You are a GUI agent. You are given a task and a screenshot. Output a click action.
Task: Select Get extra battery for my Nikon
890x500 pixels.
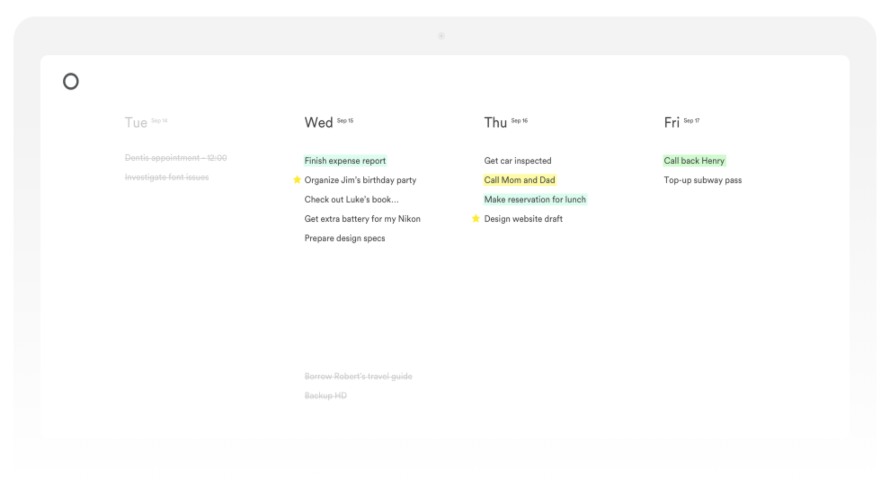pos(362,219)
